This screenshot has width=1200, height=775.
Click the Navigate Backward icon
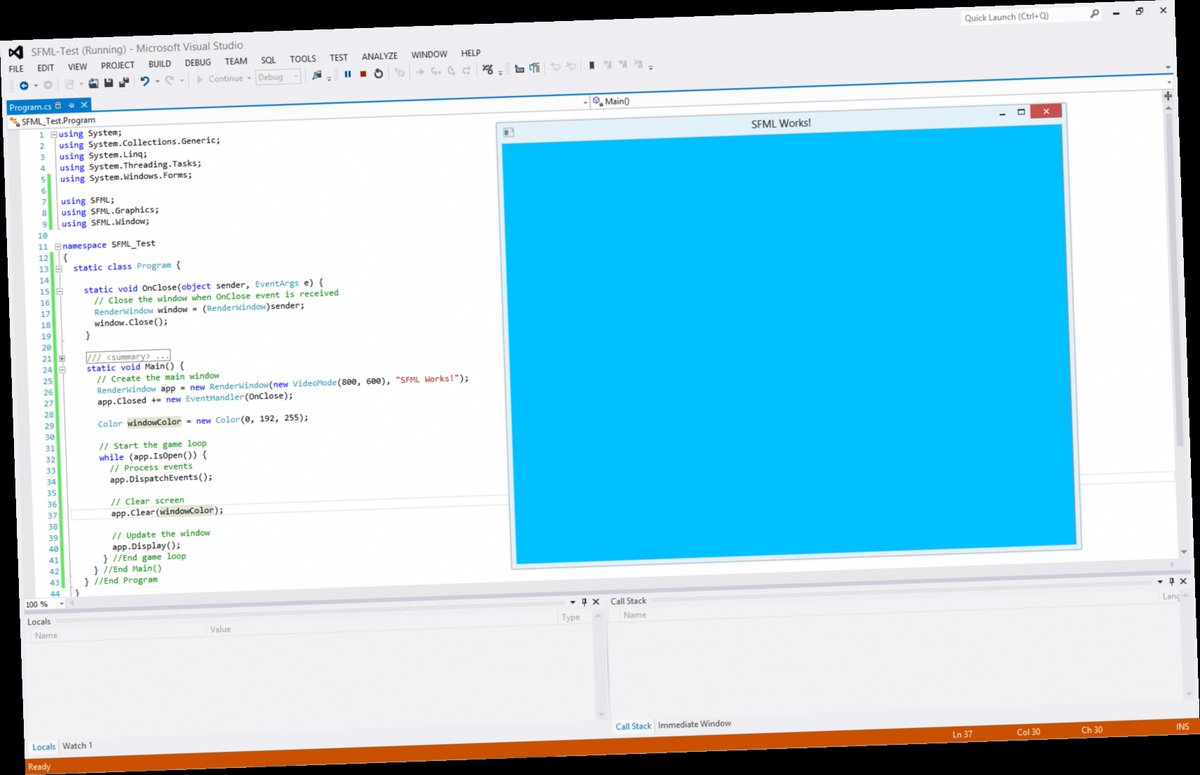point(24,84)
